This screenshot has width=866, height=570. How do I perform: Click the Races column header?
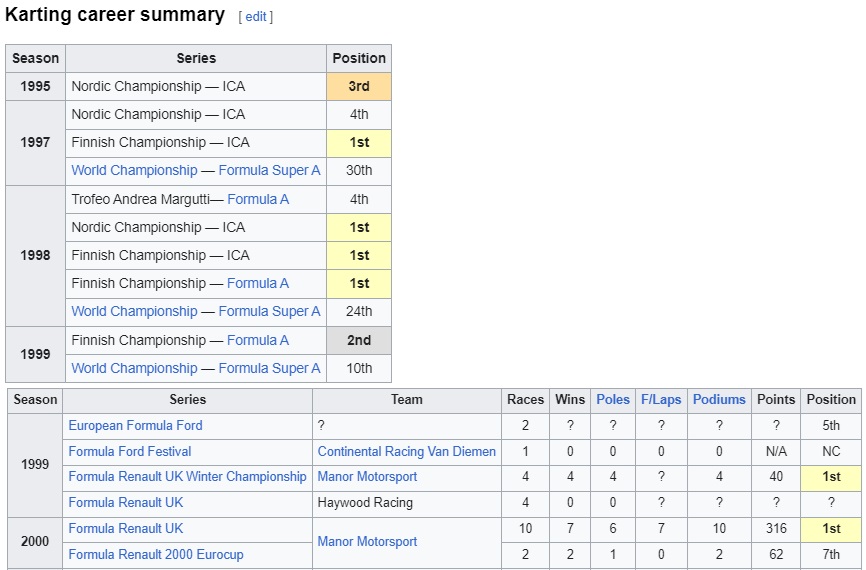click(525, 400)
